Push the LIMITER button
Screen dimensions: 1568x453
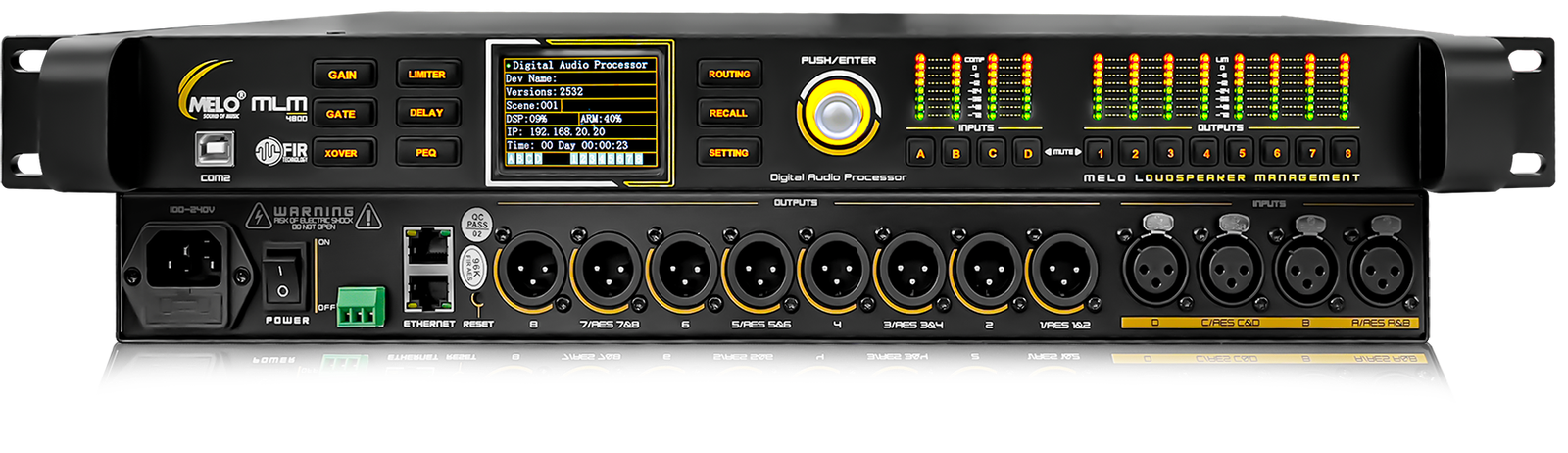(426, 74)
